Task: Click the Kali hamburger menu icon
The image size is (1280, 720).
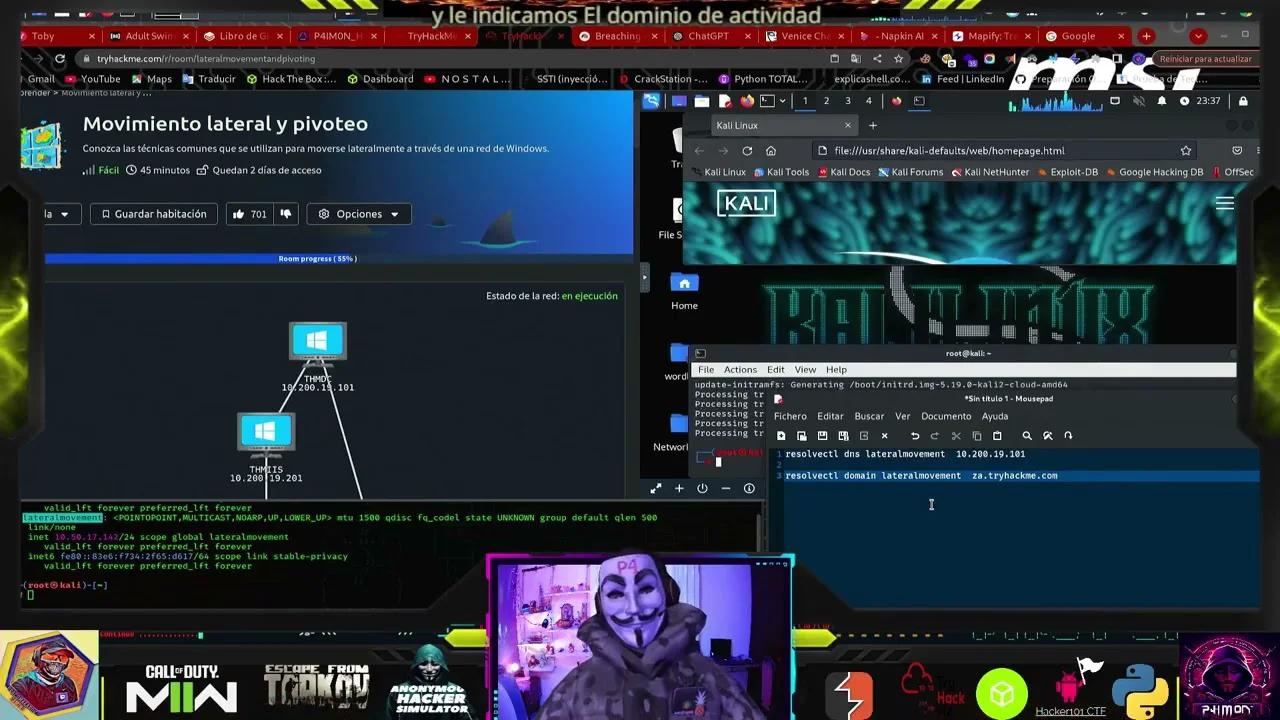Action: 1224,204
